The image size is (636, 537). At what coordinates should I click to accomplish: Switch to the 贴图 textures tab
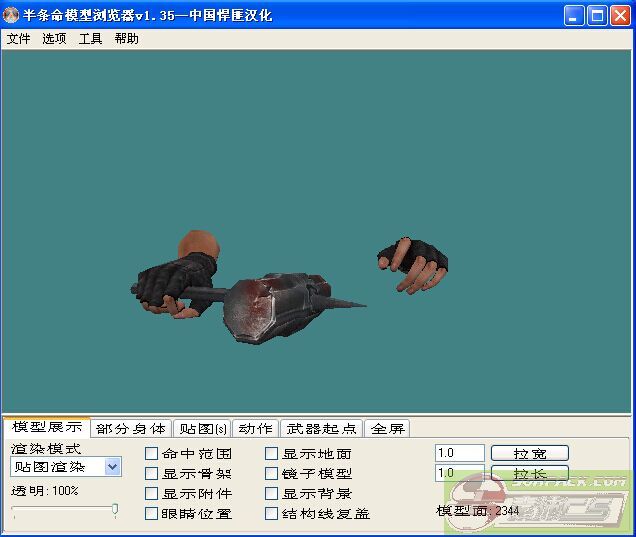201,428
